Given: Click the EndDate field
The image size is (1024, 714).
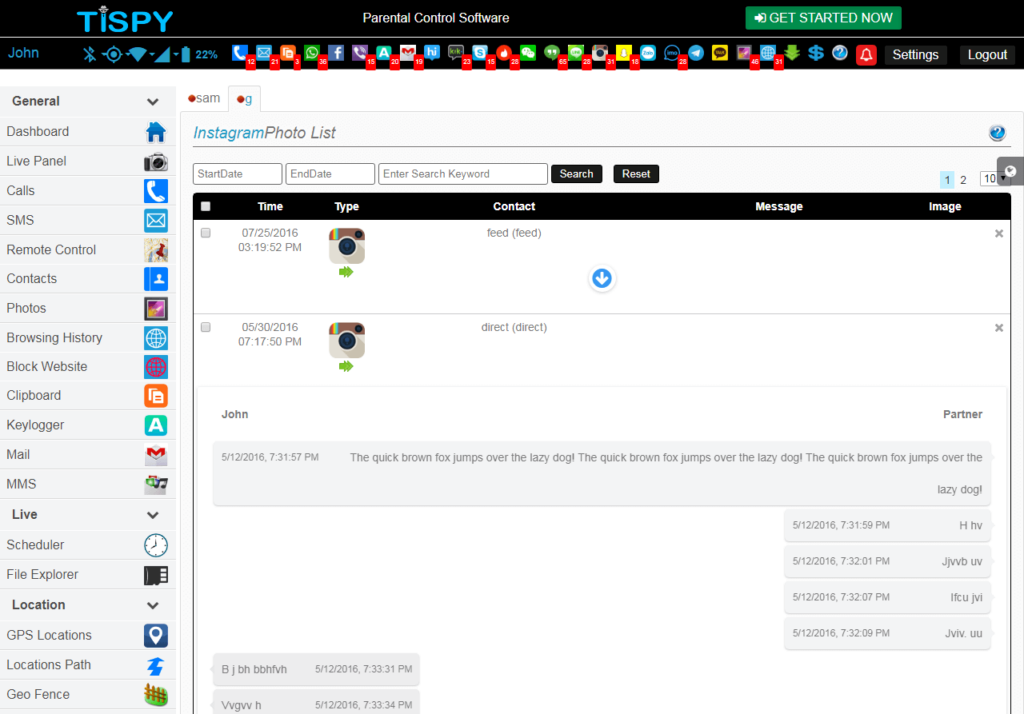Looking at the screenshot, I should [330, 174].
